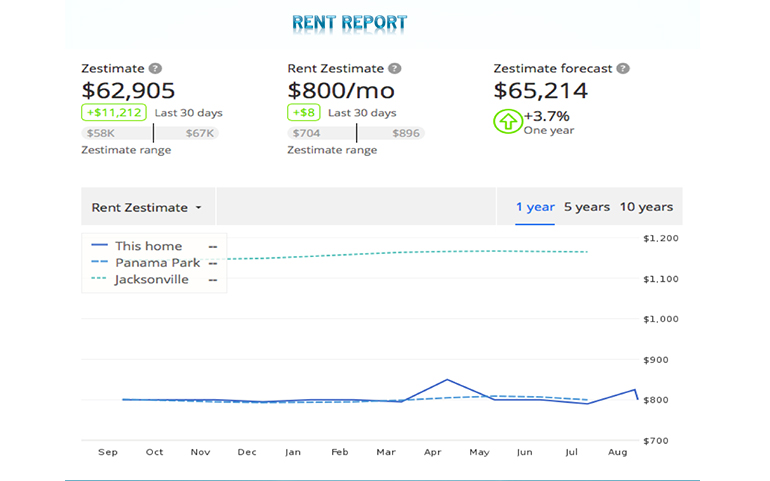Click the $800/mo Rent Zestimate value

click(x=341, y=92)
